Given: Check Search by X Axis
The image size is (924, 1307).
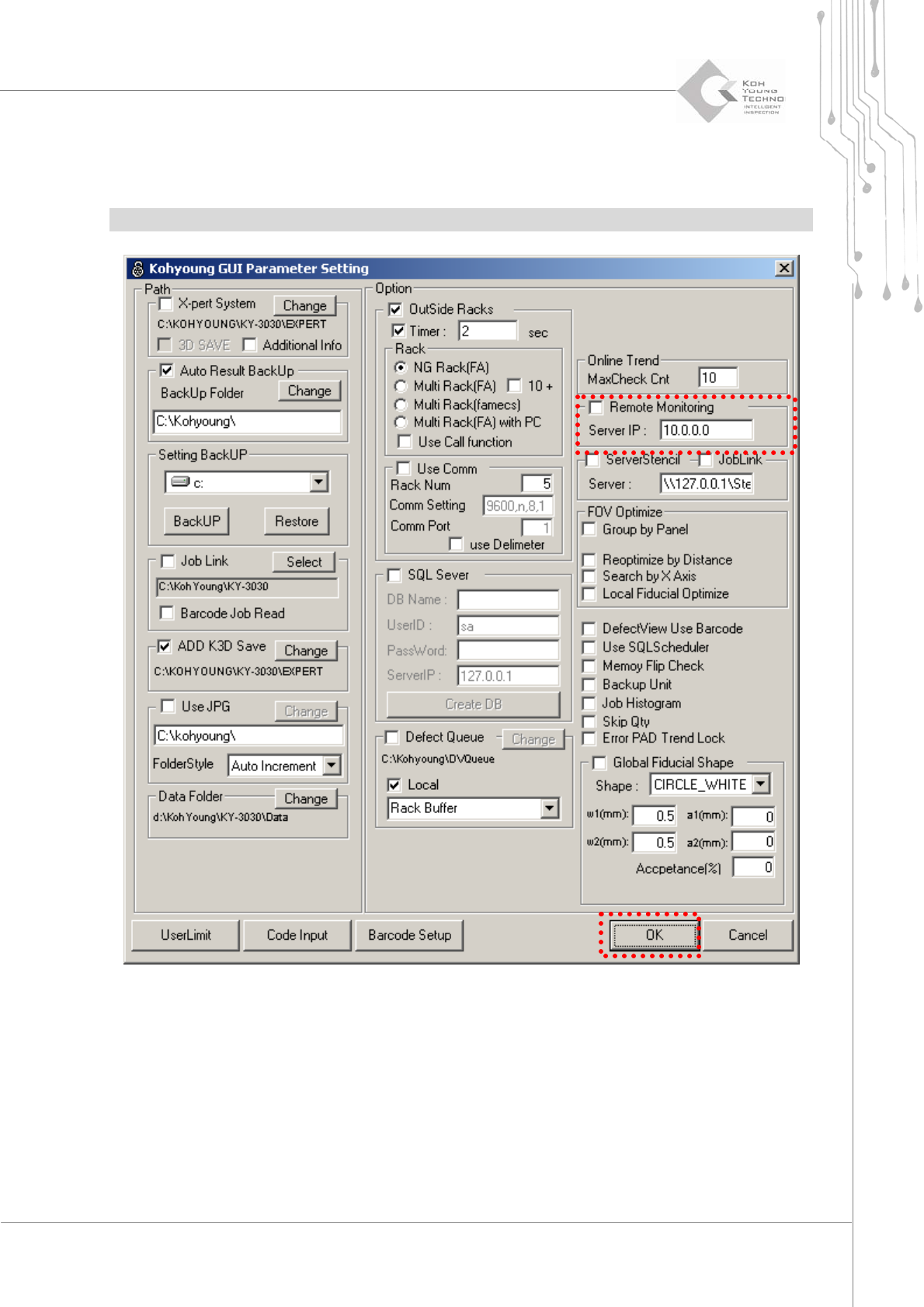Looking at the screenshot, I should [x=589, y=576].
